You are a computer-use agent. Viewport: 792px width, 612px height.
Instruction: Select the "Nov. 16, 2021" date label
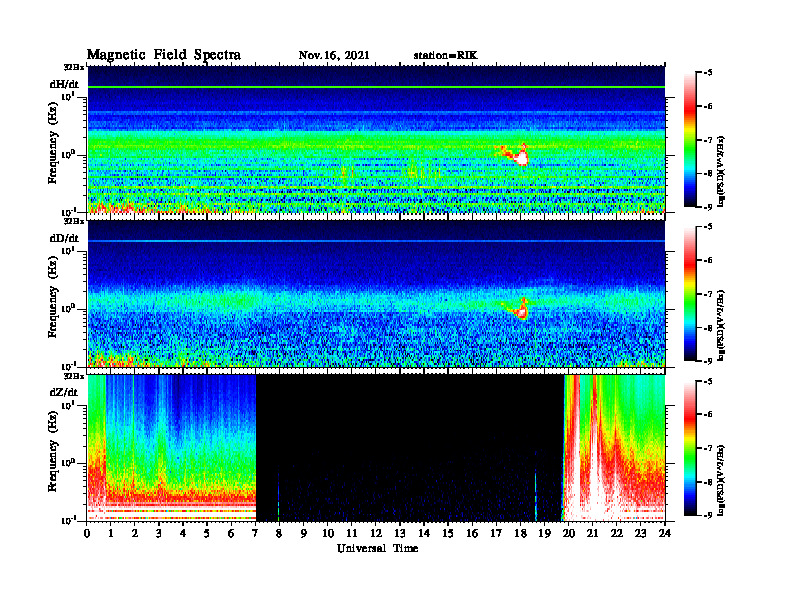click(334, 56)
